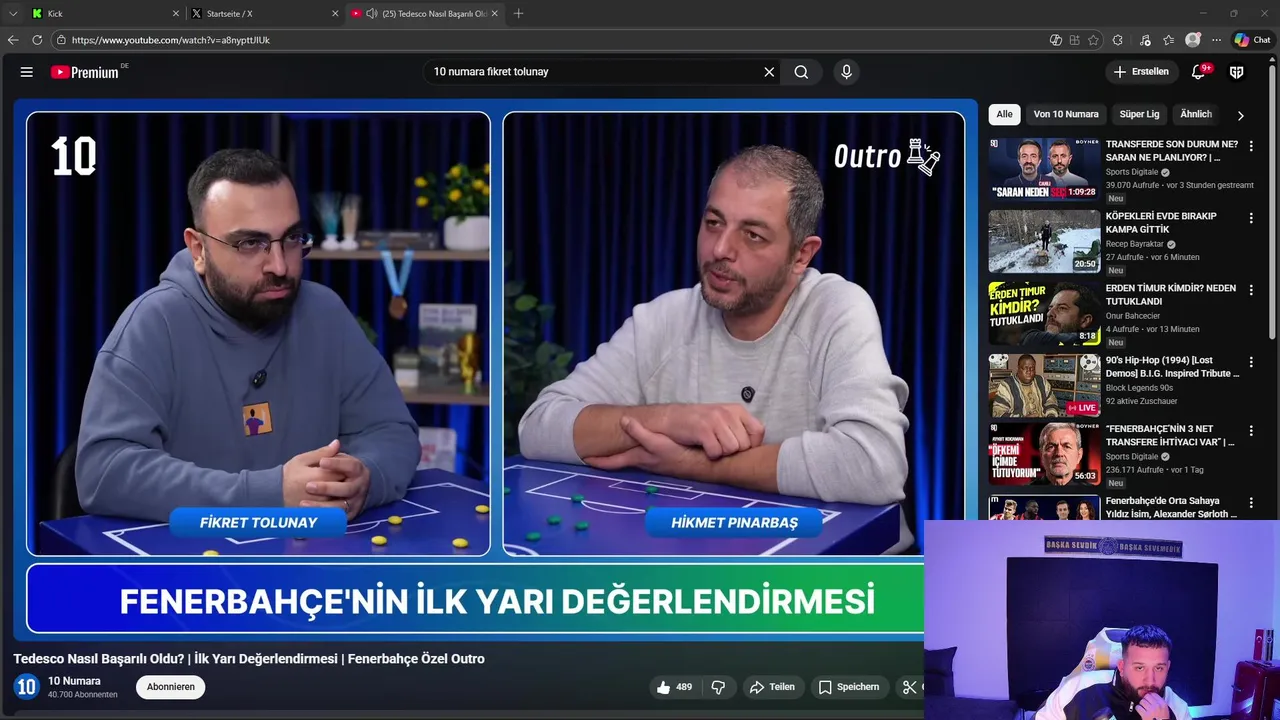Open the Edge profile avatar

(1193, 40)
